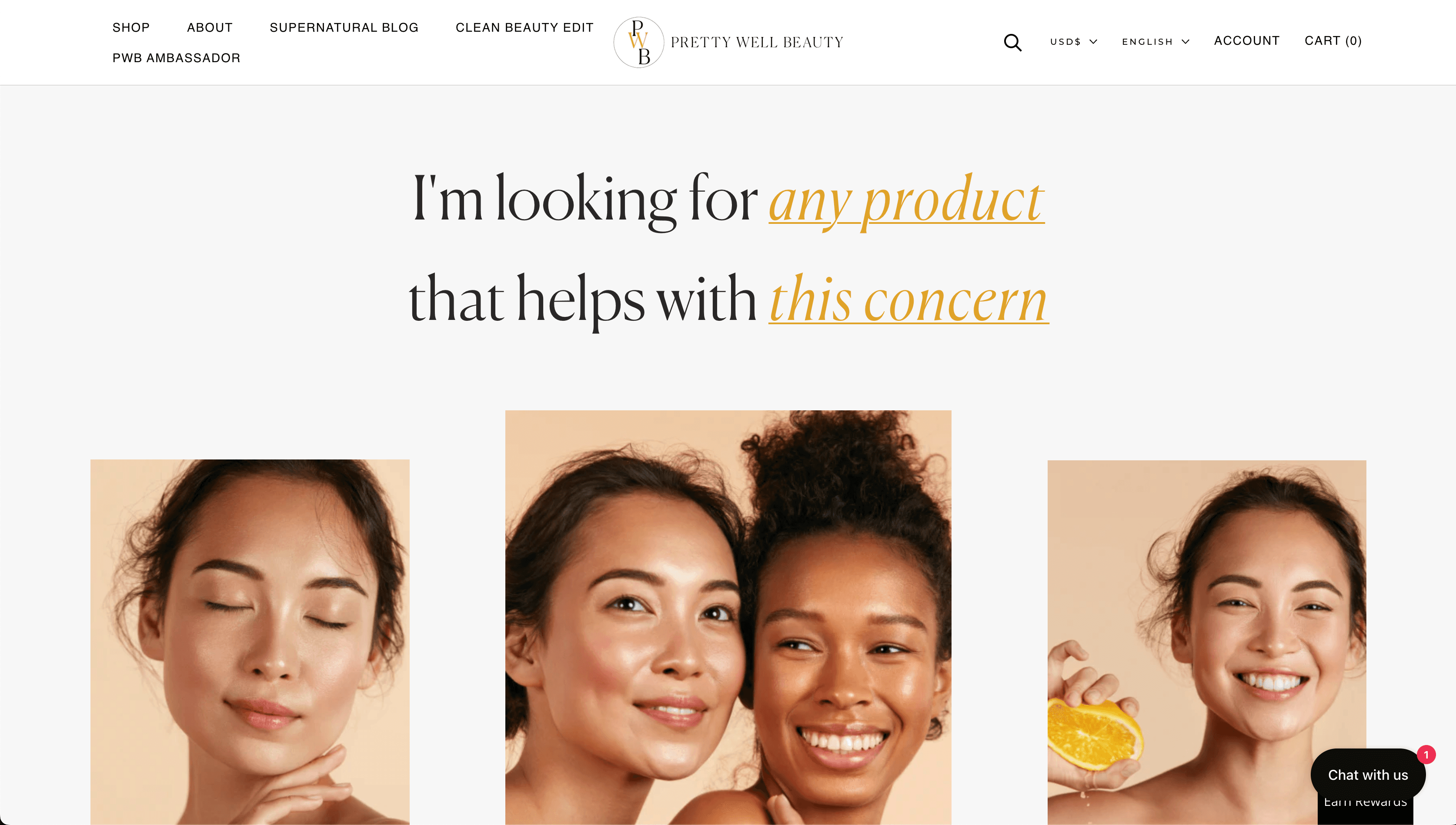This screenshot has height=825, width=1456.
Task: Start a chat with 'Chat with us'
Action: [1368, 775]
